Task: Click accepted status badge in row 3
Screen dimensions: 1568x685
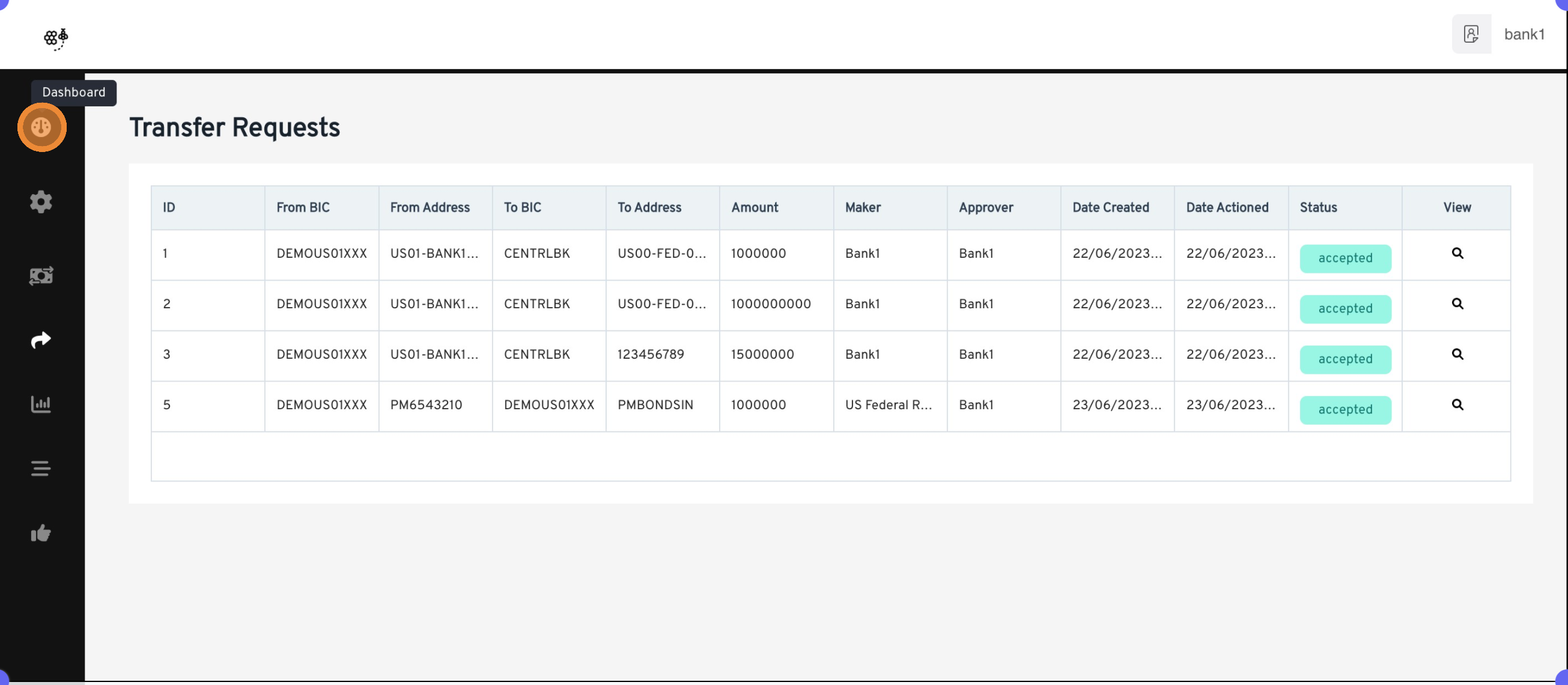Action: 1345,359
